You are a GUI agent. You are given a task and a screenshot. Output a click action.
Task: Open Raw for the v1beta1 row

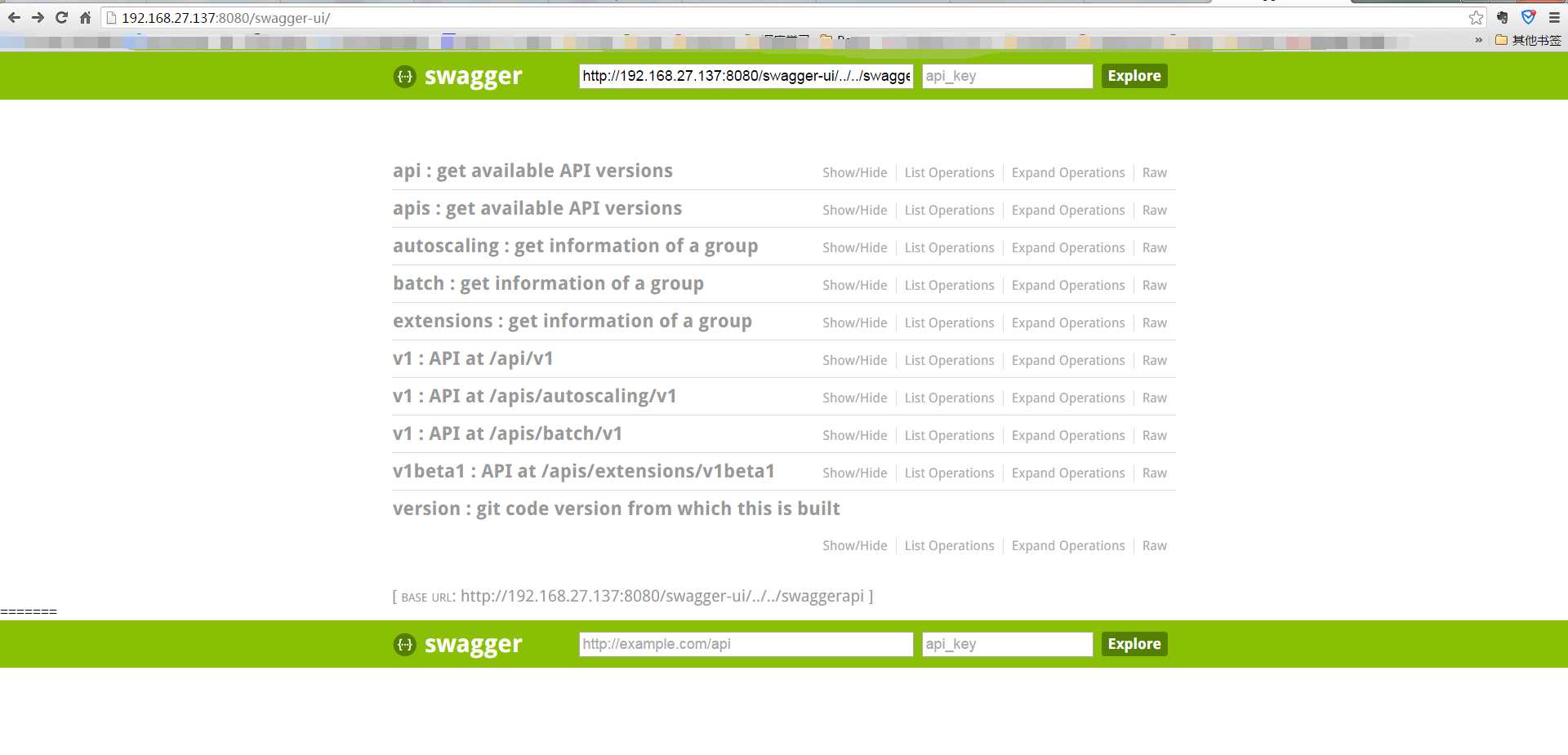coord(1155,473)
